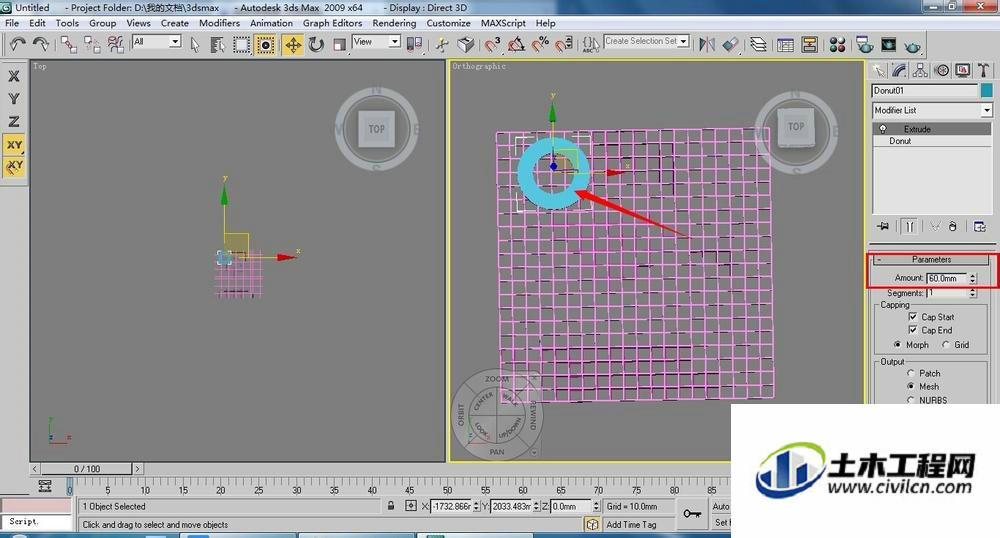The height and width of the screenshot is (538, 1000).
Task: Click the Rectangular Selection Region icon
Action: (x=241, y=44)
